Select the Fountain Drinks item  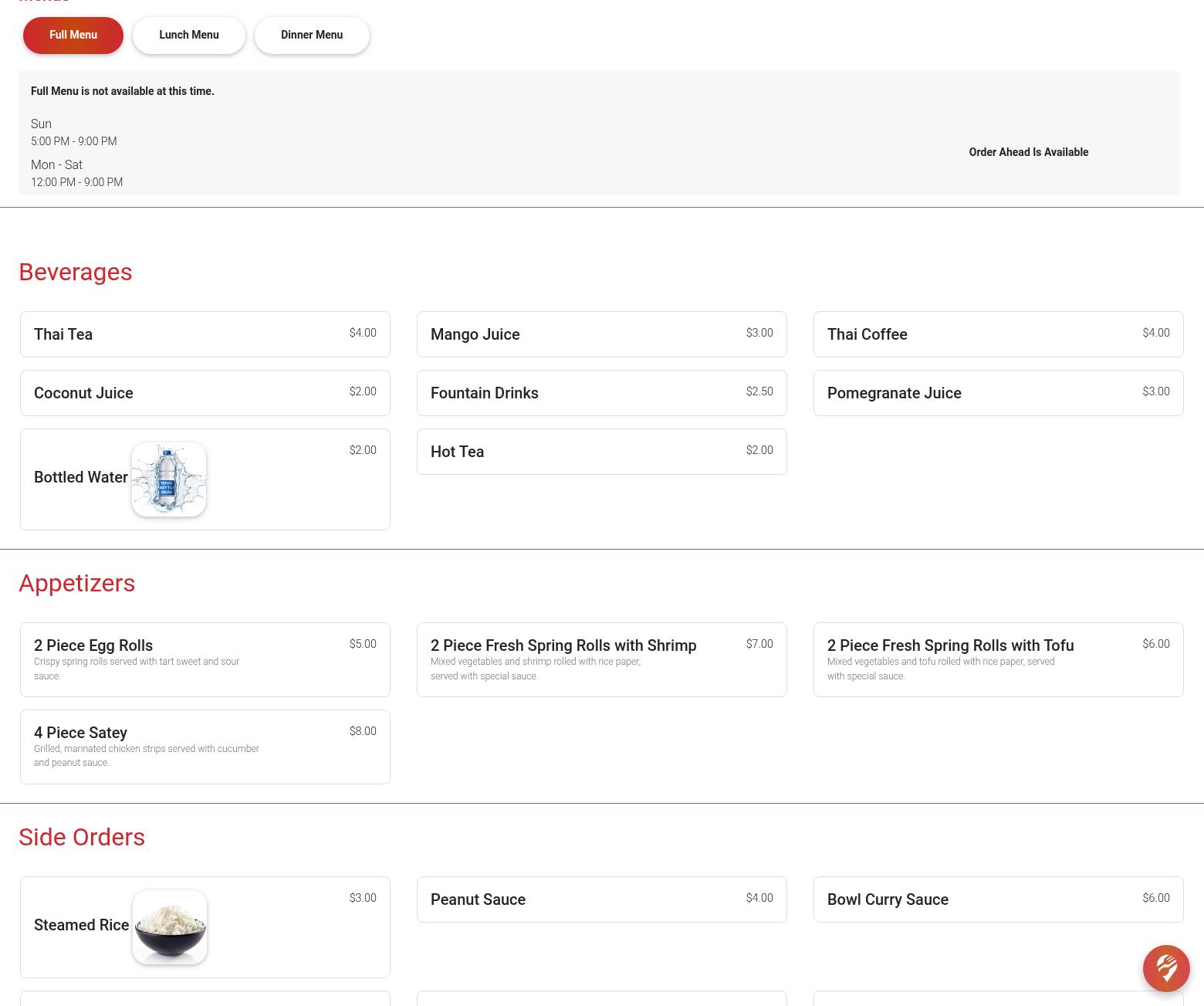[601, 393]
